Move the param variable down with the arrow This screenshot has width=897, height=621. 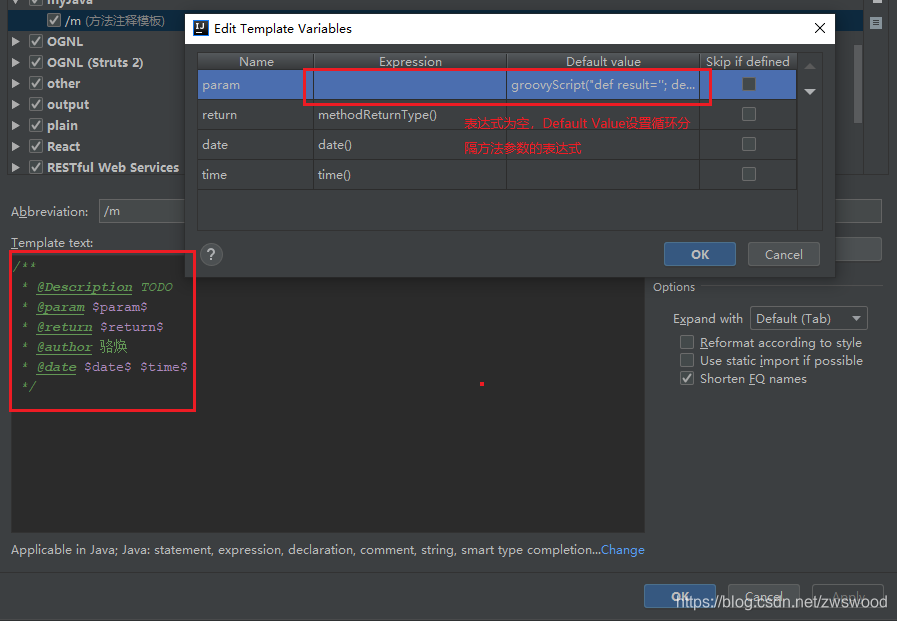coord(810,91)
